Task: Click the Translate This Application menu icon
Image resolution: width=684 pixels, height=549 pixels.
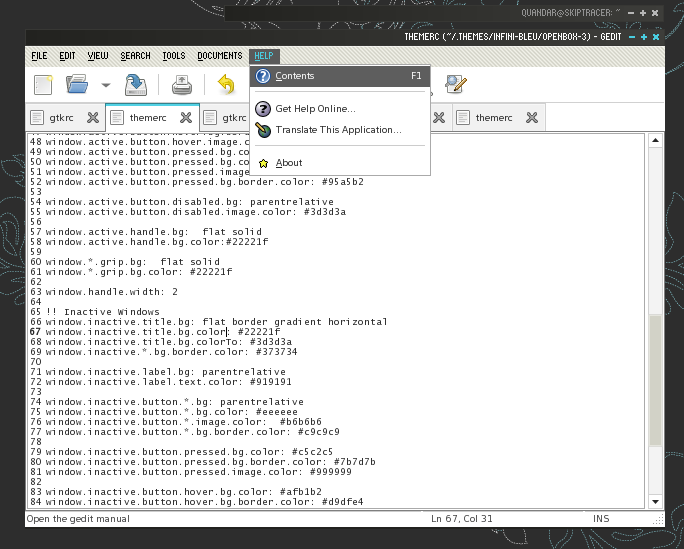Action: tap(263, 130)
